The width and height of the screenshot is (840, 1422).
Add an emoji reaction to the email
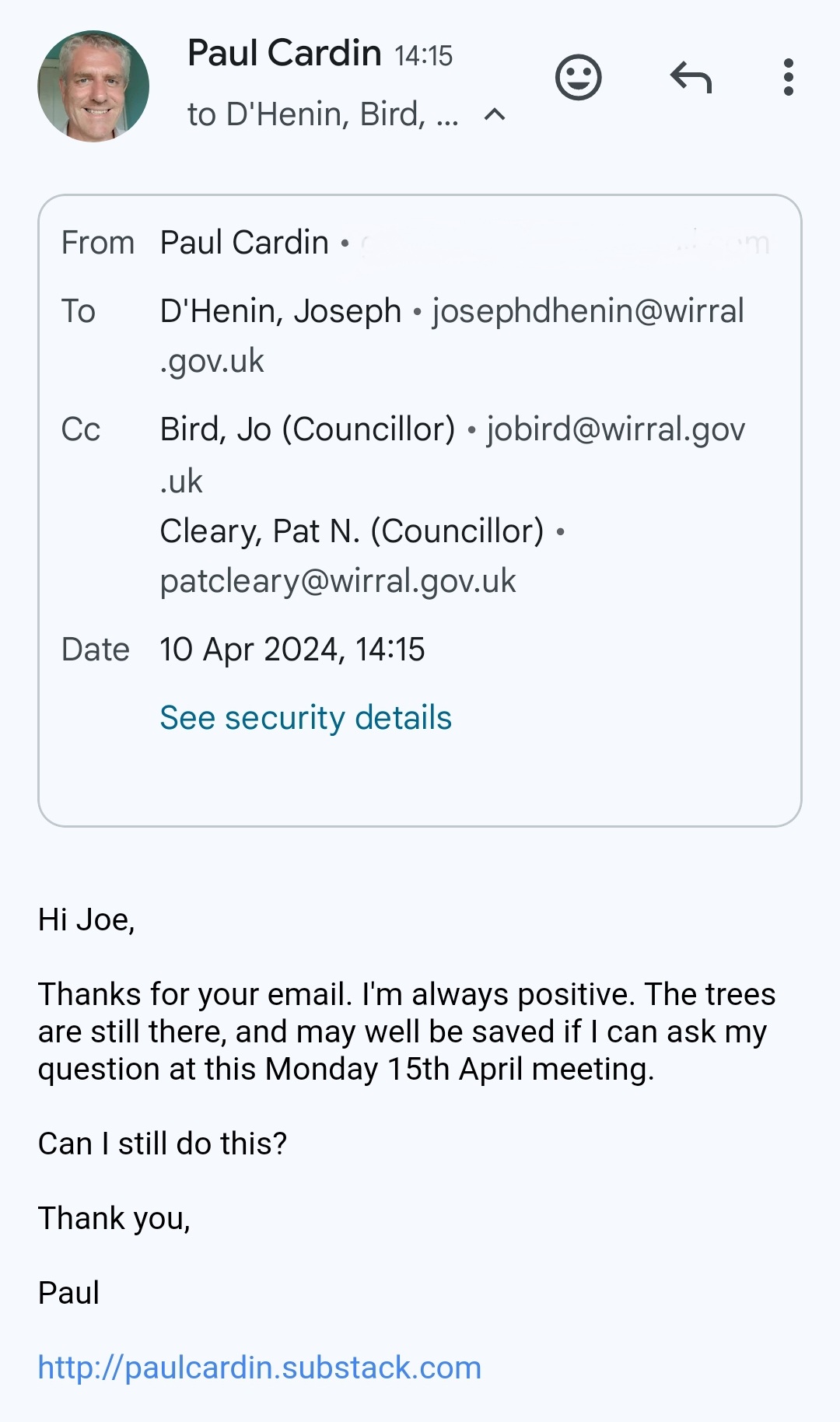(x=578, y=78)
